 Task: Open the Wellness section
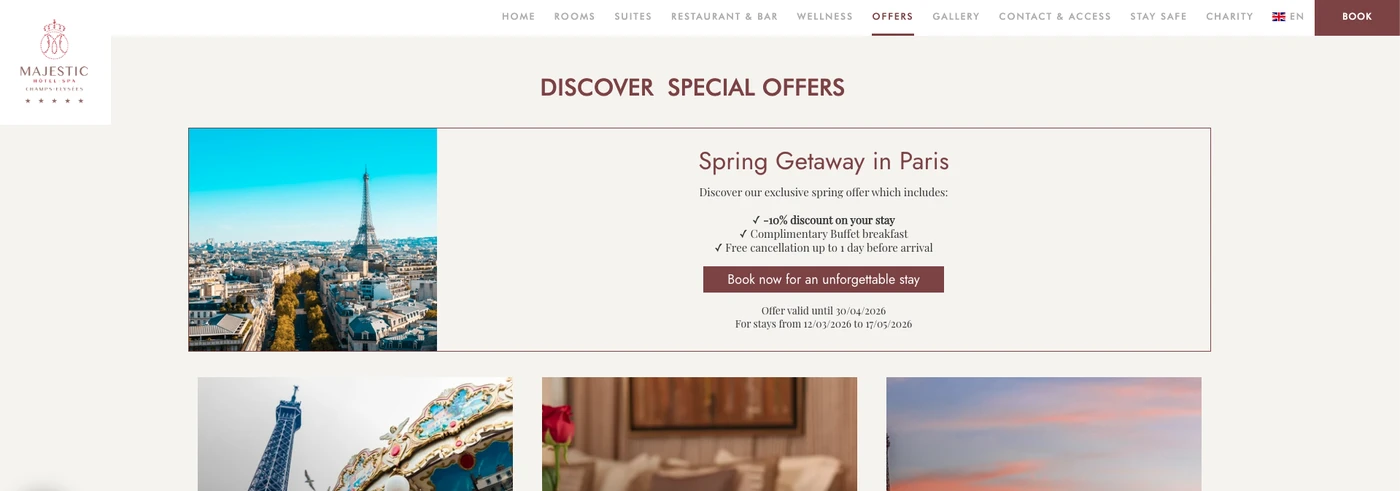825,17
